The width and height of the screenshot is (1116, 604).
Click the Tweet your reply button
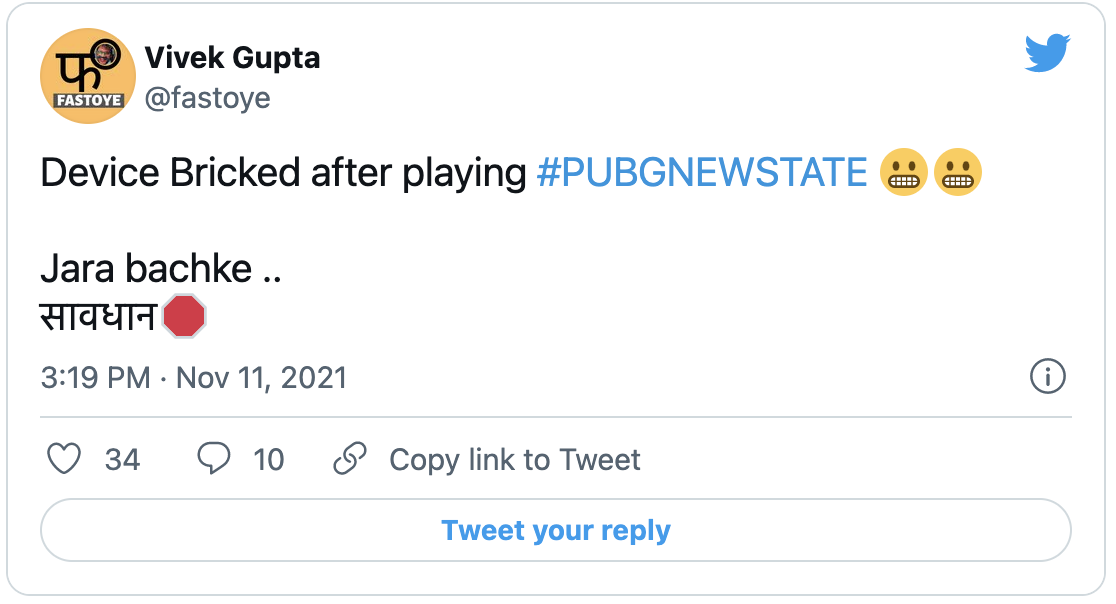(556, 531)
